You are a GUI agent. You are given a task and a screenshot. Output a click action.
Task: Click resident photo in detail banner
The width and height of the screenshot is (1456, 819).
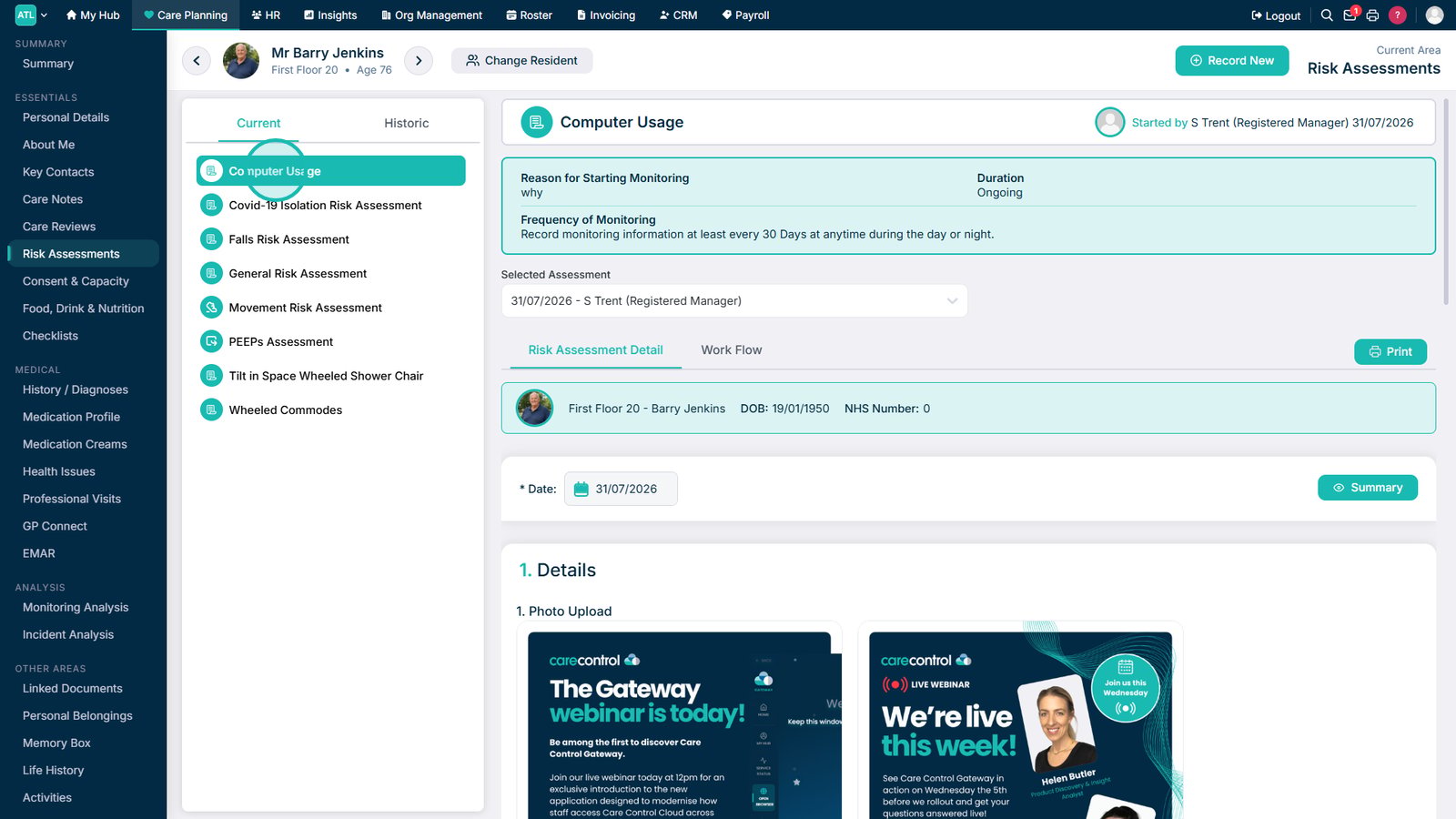pos(535,409)
